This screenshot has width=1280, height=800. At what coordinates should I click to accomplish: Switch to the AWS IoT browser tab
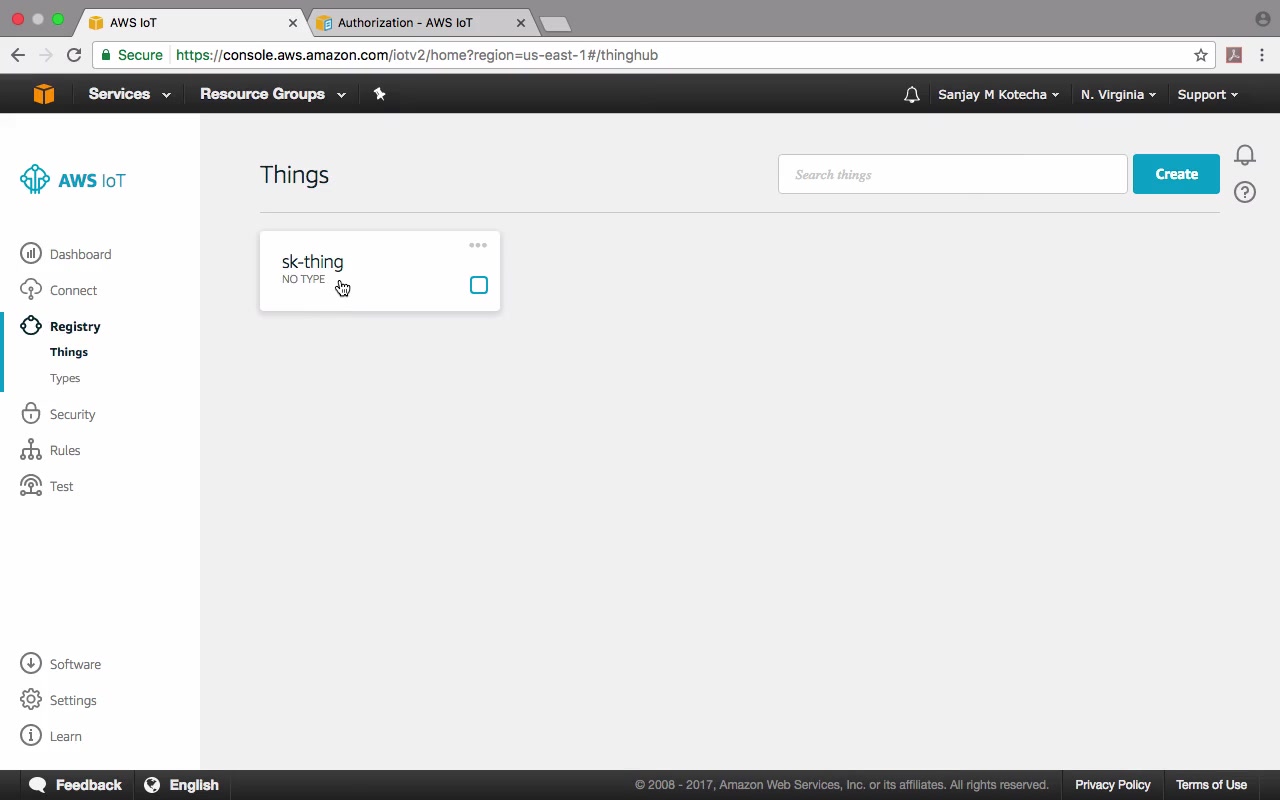(x=190, y=22)
